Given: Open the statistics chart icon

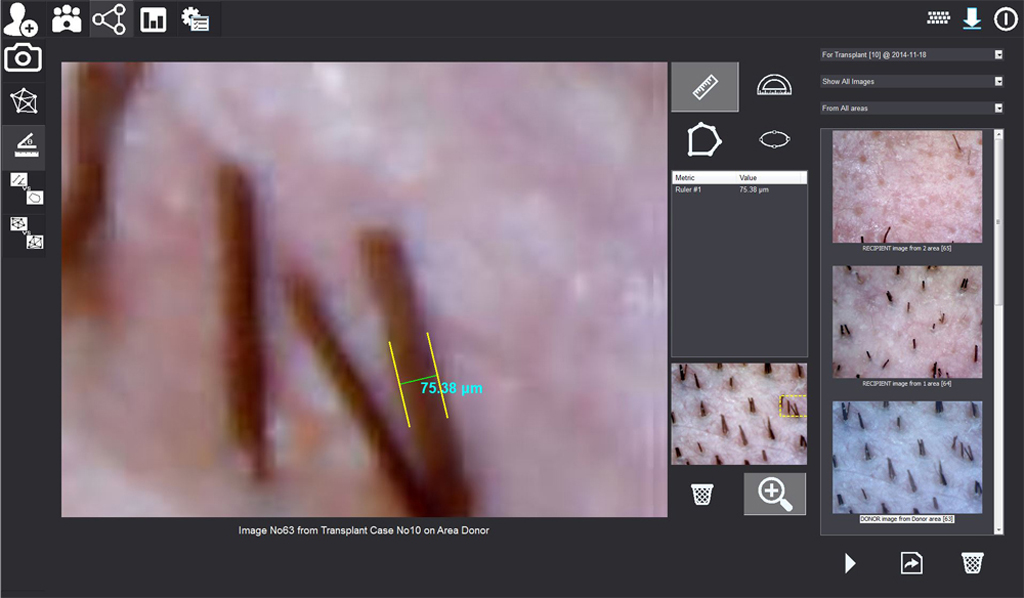Looking at the screenshot, I should [153, 18].
